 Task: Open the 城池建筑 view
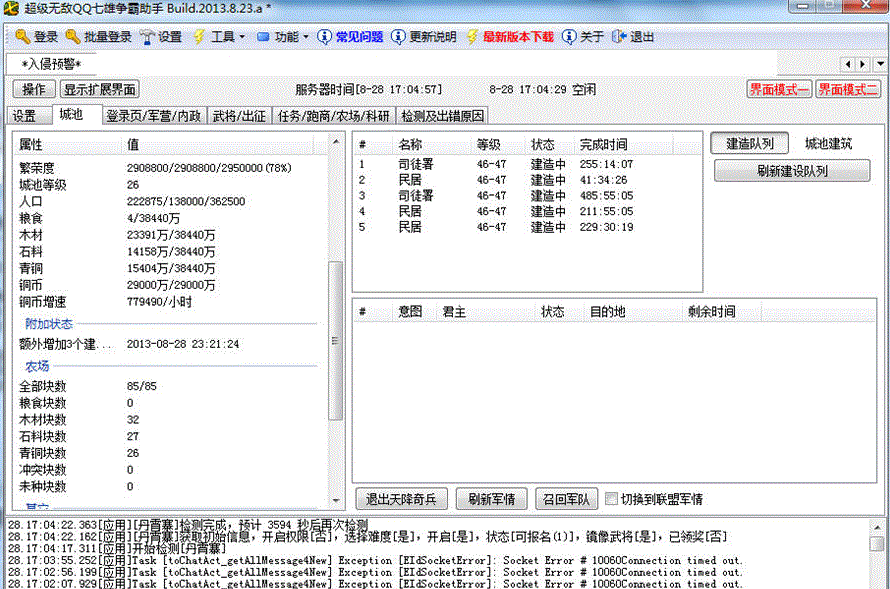pyautogui.click(x=829, y=144)
